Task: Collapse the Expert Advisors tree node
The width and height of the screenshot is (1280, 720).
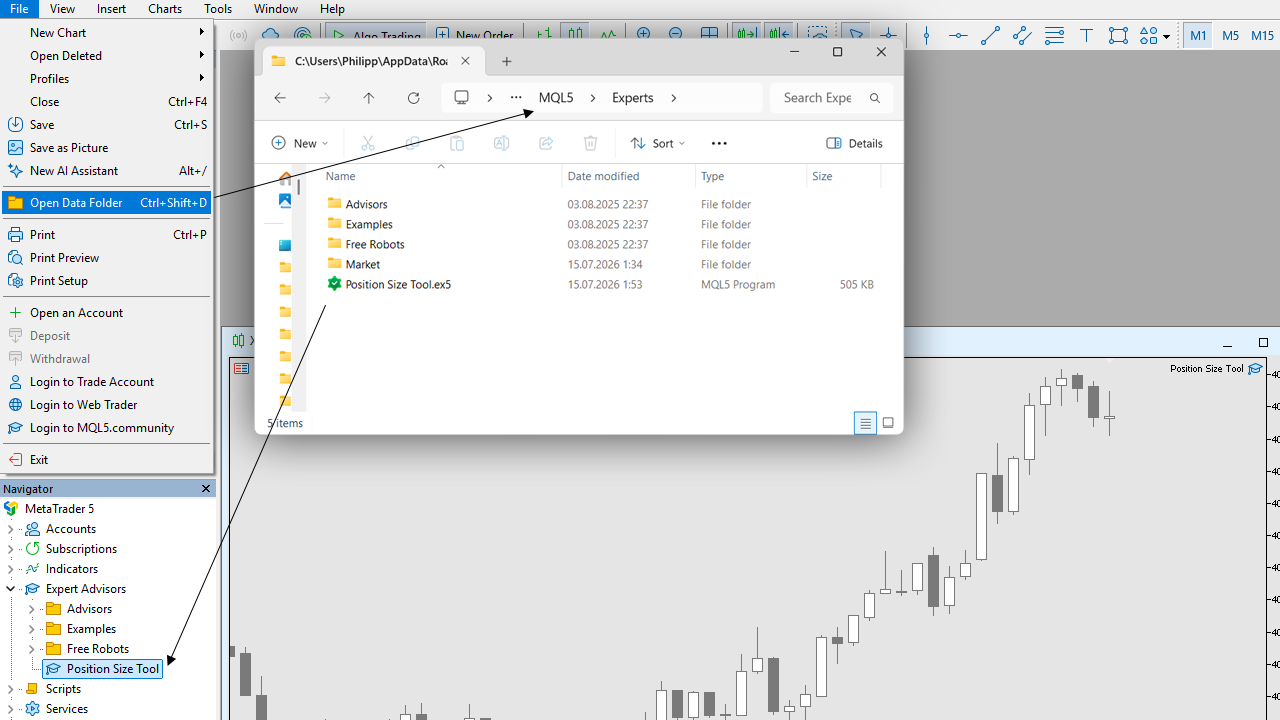Action: tap(11, 589)
